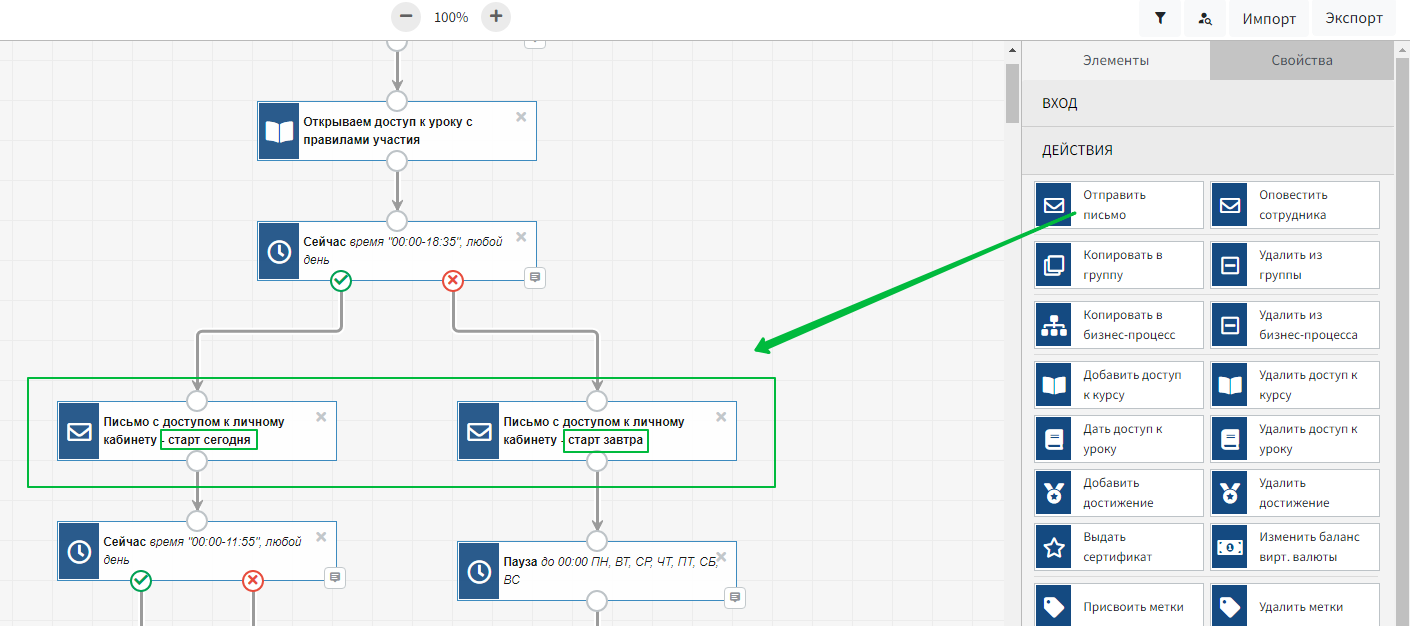The height and width of the screenshot is (626, 1410).
Task: Click red cross output of 'Сейчас 00:00-18:35'
Action: pyautogui.click(x=453, y=281)
